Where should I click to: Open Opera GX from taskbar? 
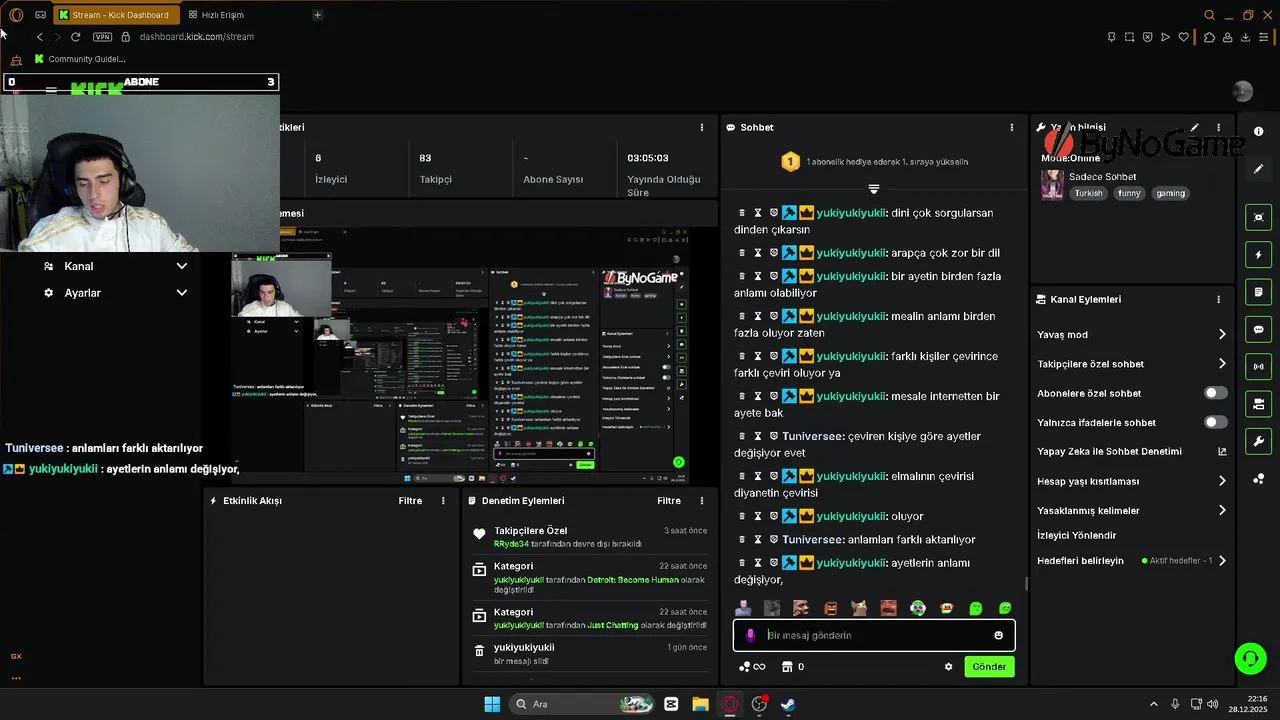pos(730,704)
